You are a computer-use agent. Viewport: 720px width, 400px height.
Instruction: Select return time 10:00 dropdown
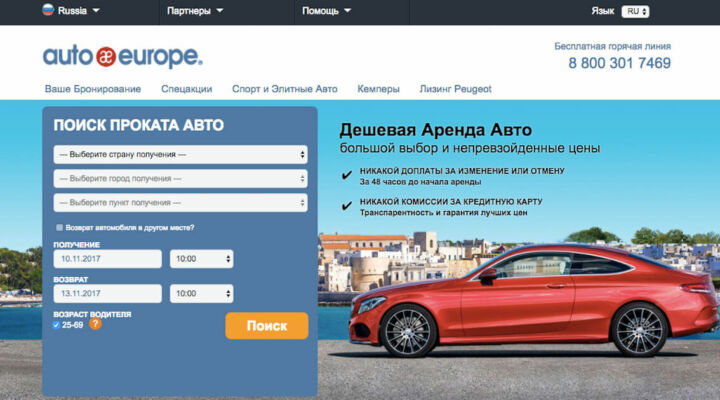(201, 294)
